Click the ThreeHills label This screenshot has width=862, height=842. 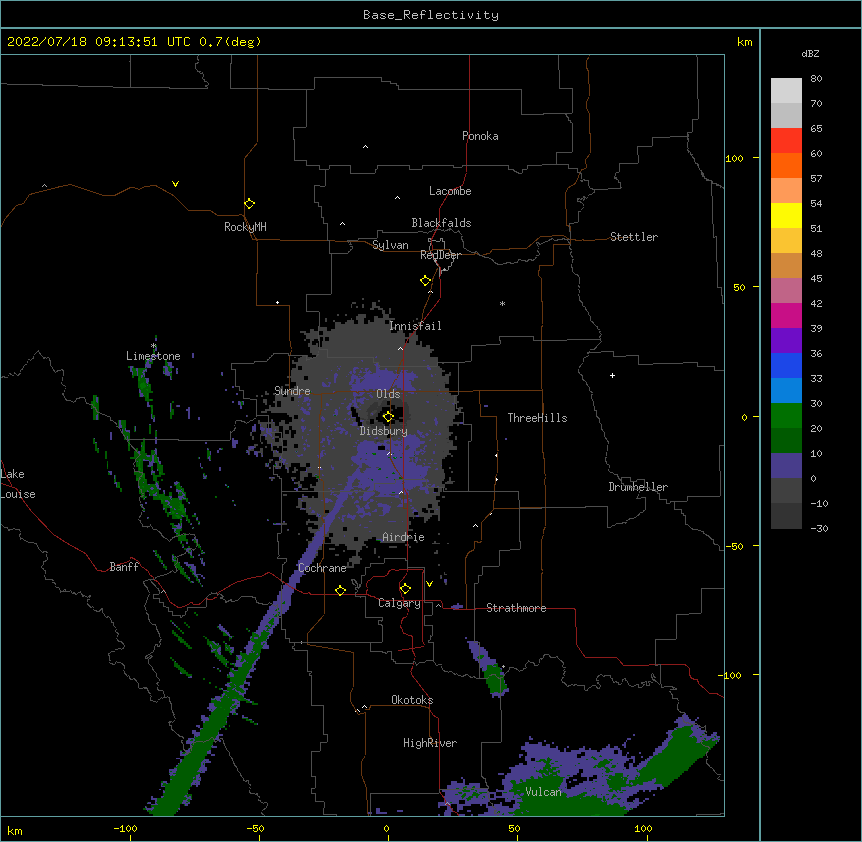pos(537,418)
